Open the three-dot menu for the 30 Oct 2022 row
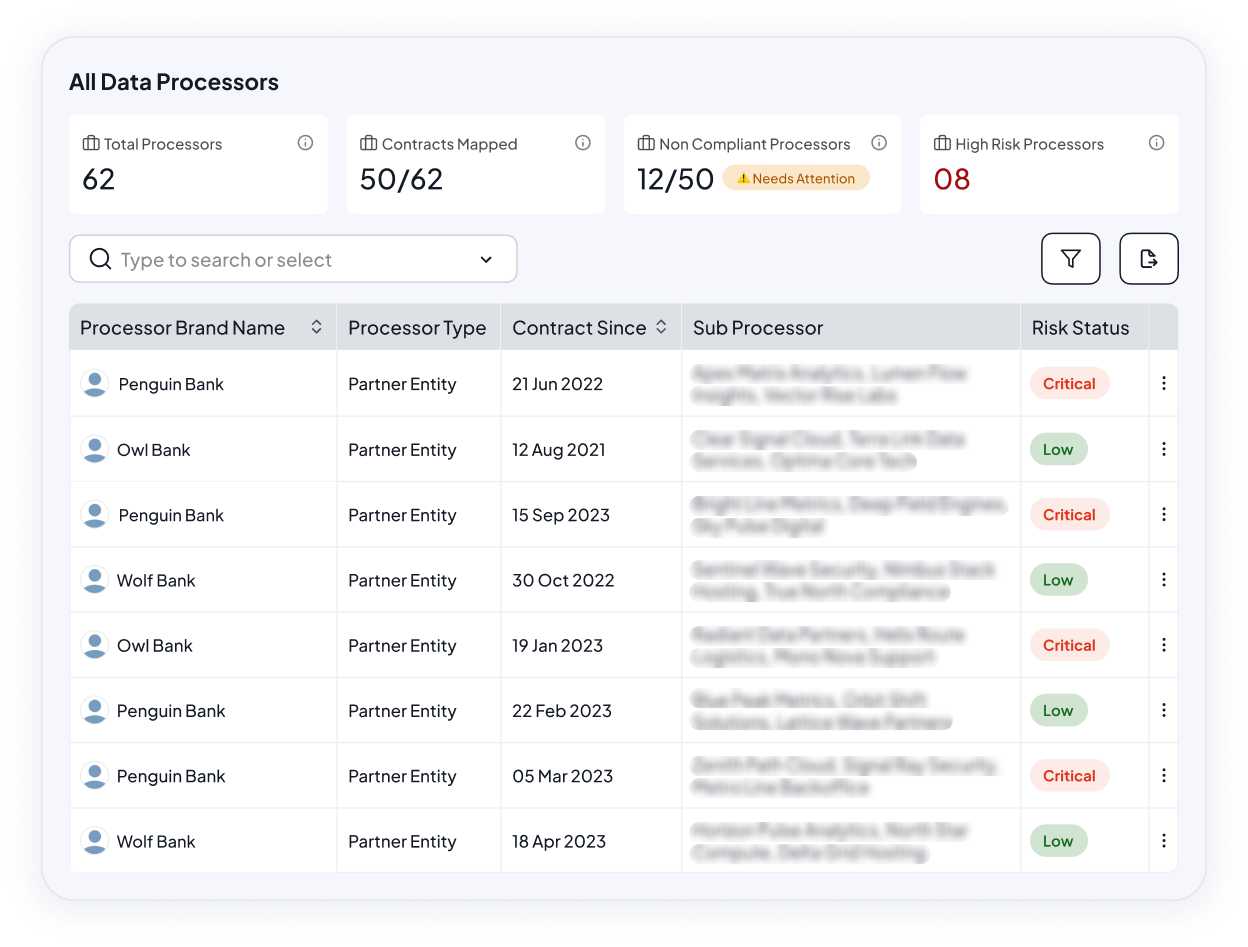 pyautogui.click(x=1164, y=580)
